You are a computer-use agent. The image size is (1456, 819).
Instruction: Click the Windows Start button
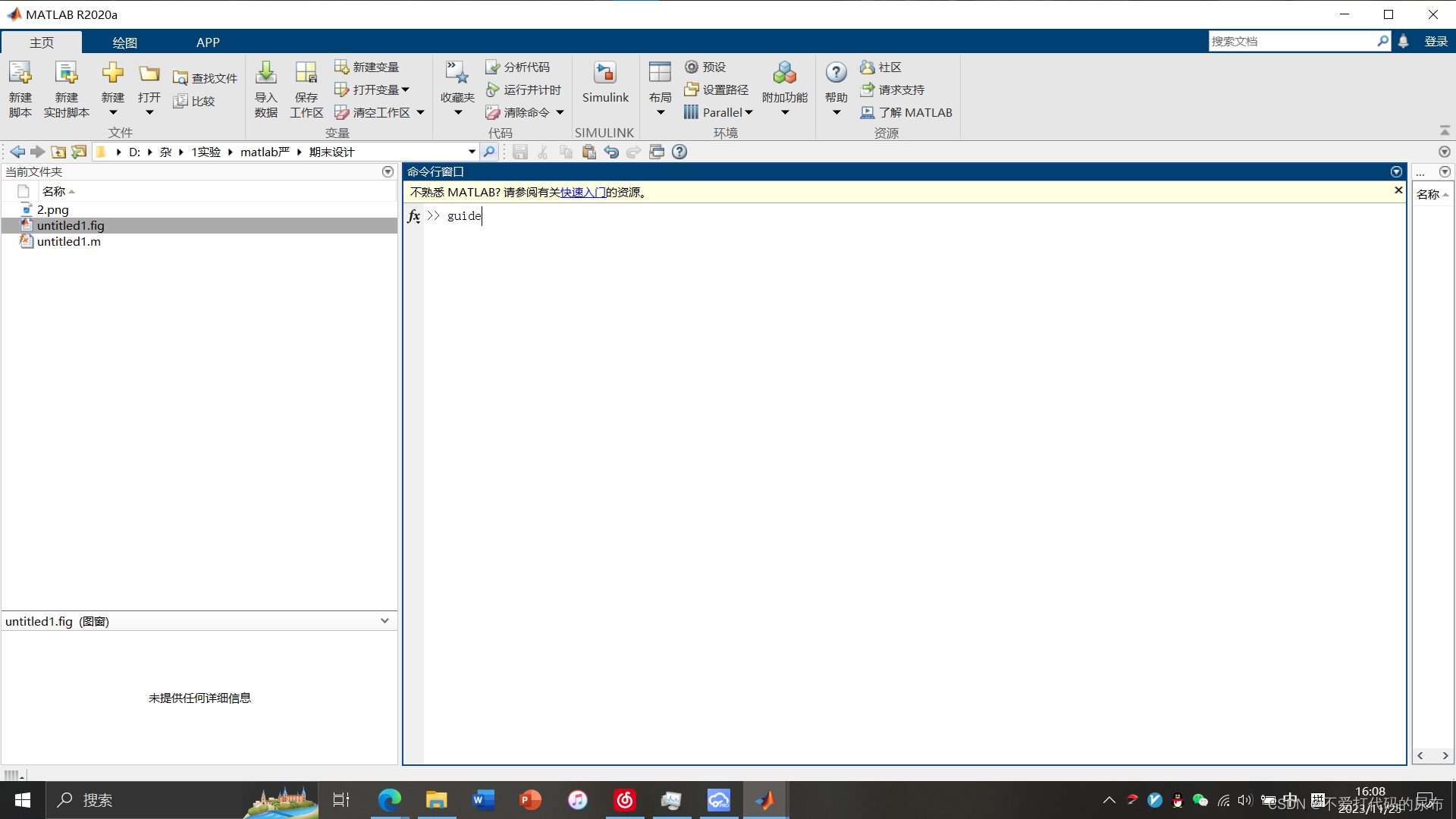pos(23,800)
